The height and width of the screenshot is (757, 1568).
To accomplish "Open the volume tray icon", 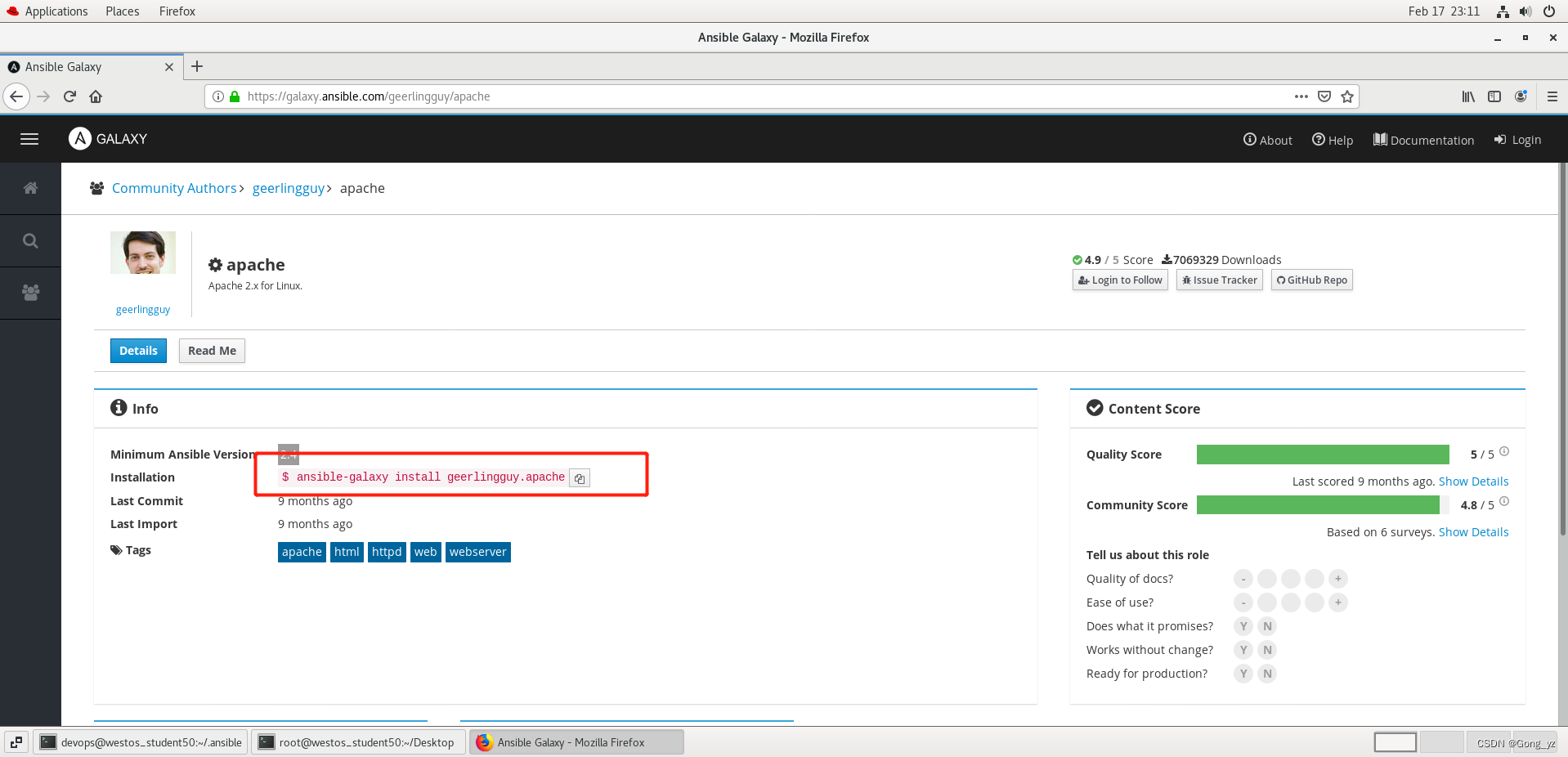I will pos(1525,11).
